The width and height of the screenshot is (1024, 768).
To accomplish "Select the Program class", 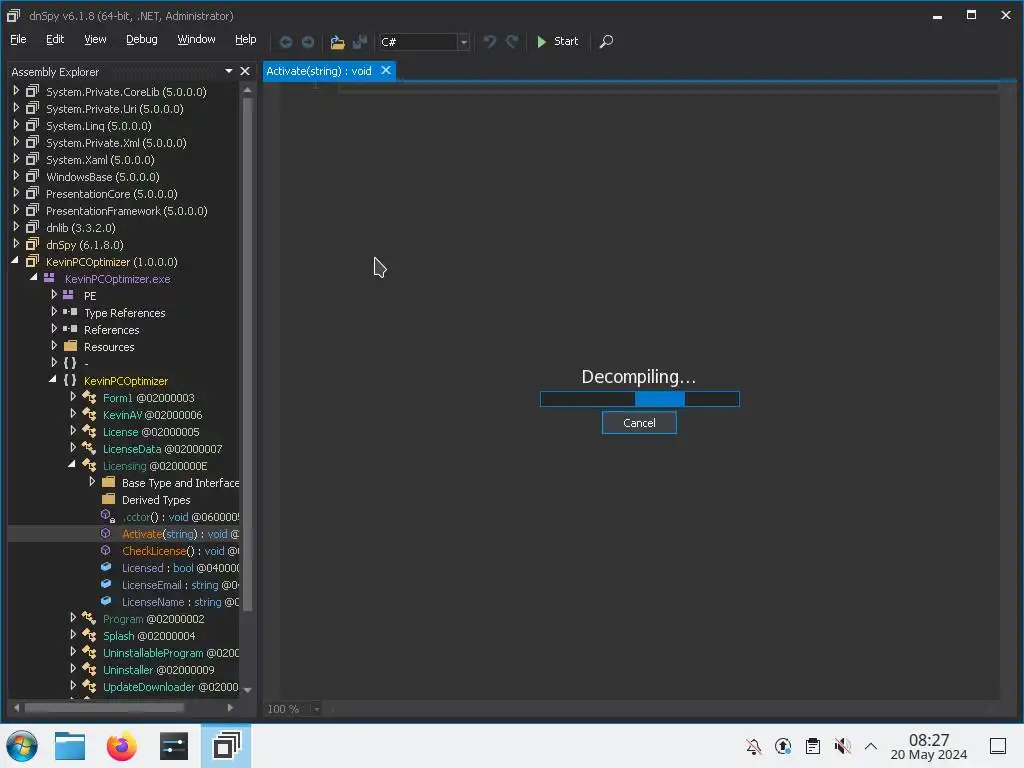I will (x=153, y=618).
